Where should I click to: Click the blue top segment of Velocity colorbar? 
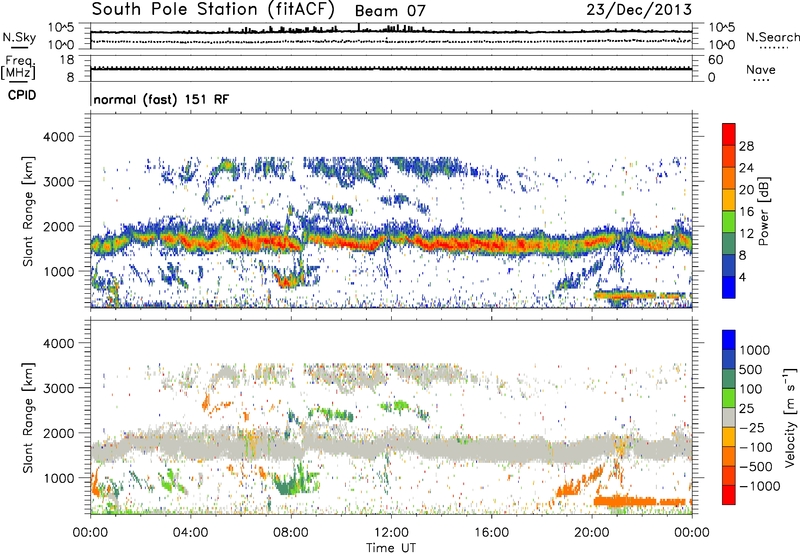point(729,340)
